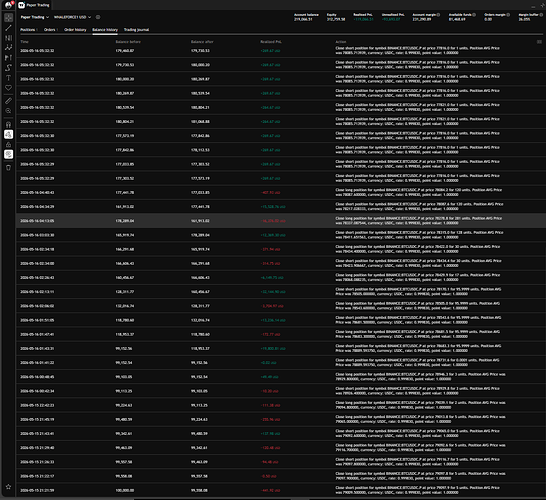
Task: Switch to the Positions tab
Action: click(x=28, y=30)
